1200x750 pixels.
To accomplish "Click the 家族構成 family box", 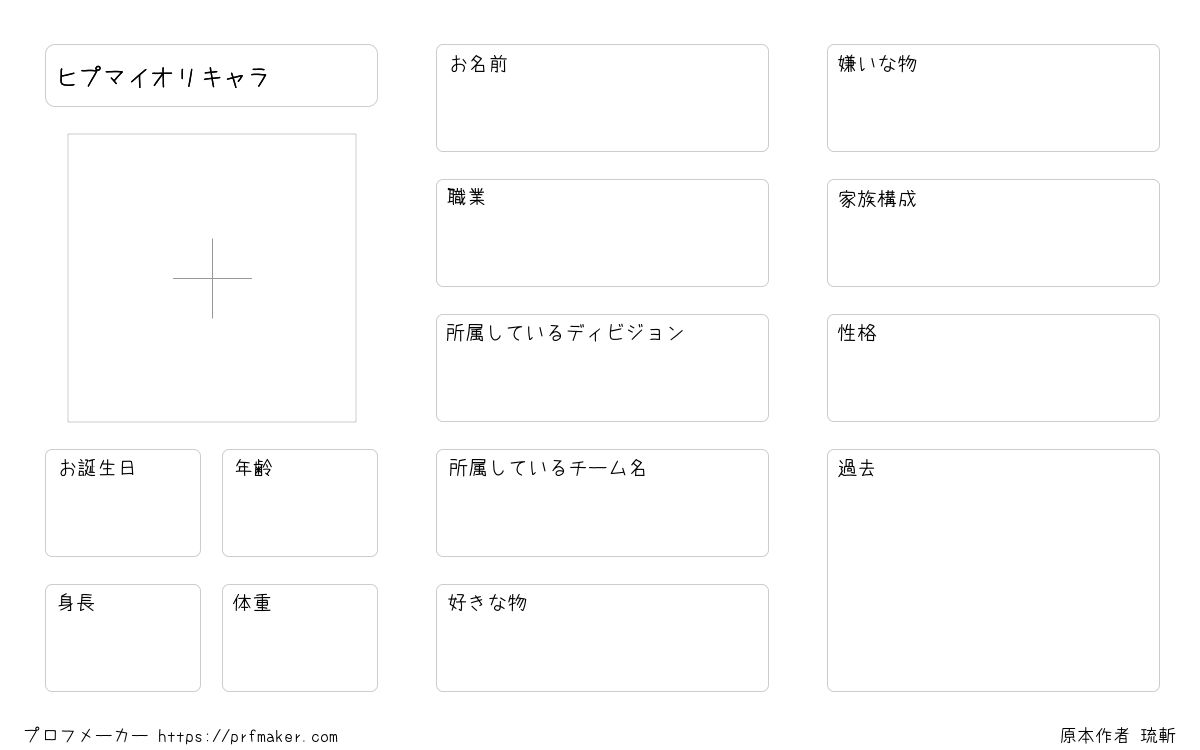I will pos(993,233).
